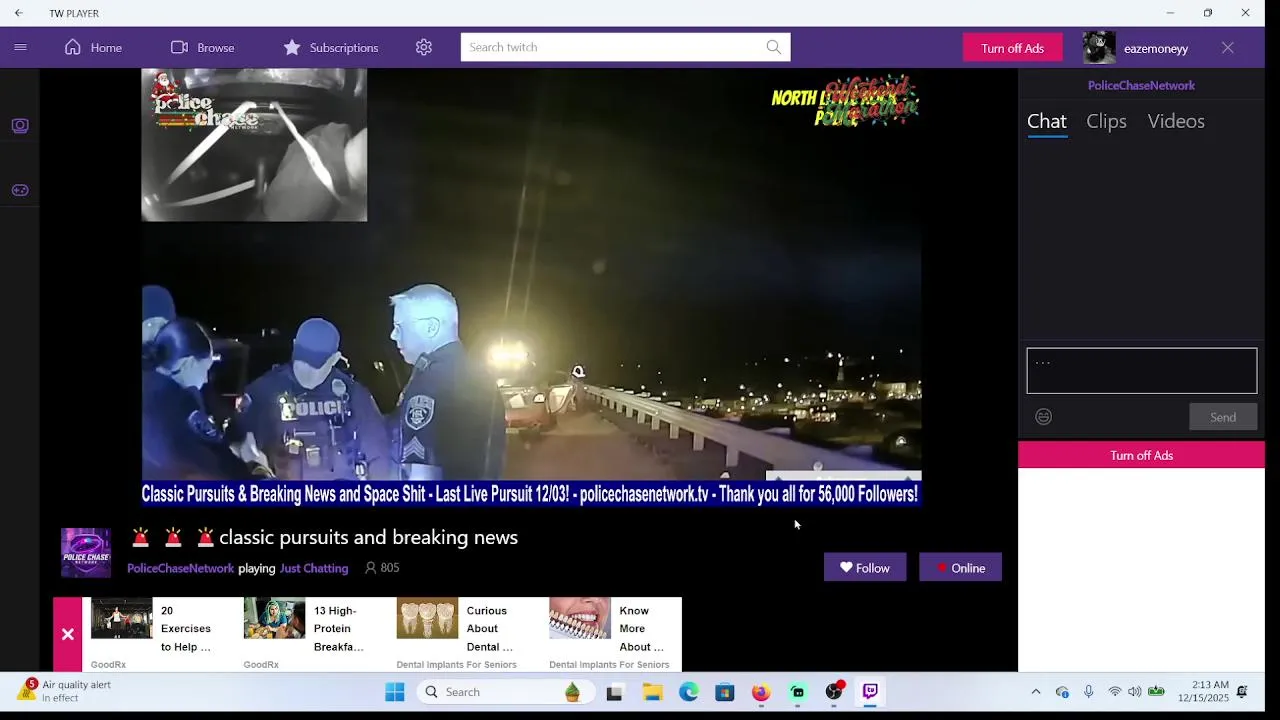Open the settings gear icon
The width and height of the screenshot is (1280, 720).
424,47
